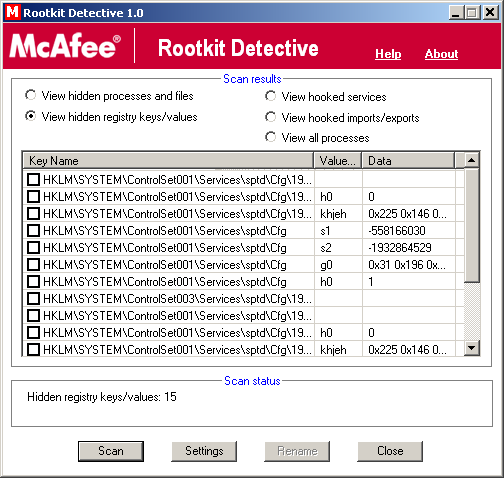The width and height of the screenshot is (504, 478).
Task: Open the About link
Action: tap(441, 54)
